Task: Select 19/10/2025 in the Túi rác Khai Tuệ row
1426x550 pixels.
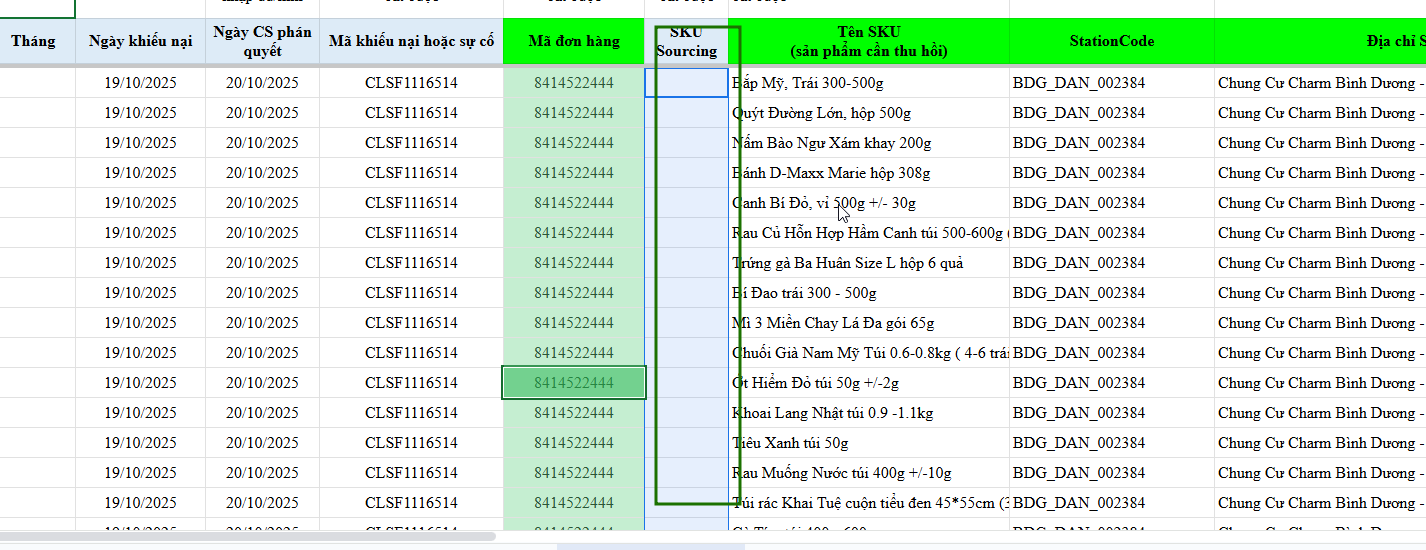Action: pos(140,503)
